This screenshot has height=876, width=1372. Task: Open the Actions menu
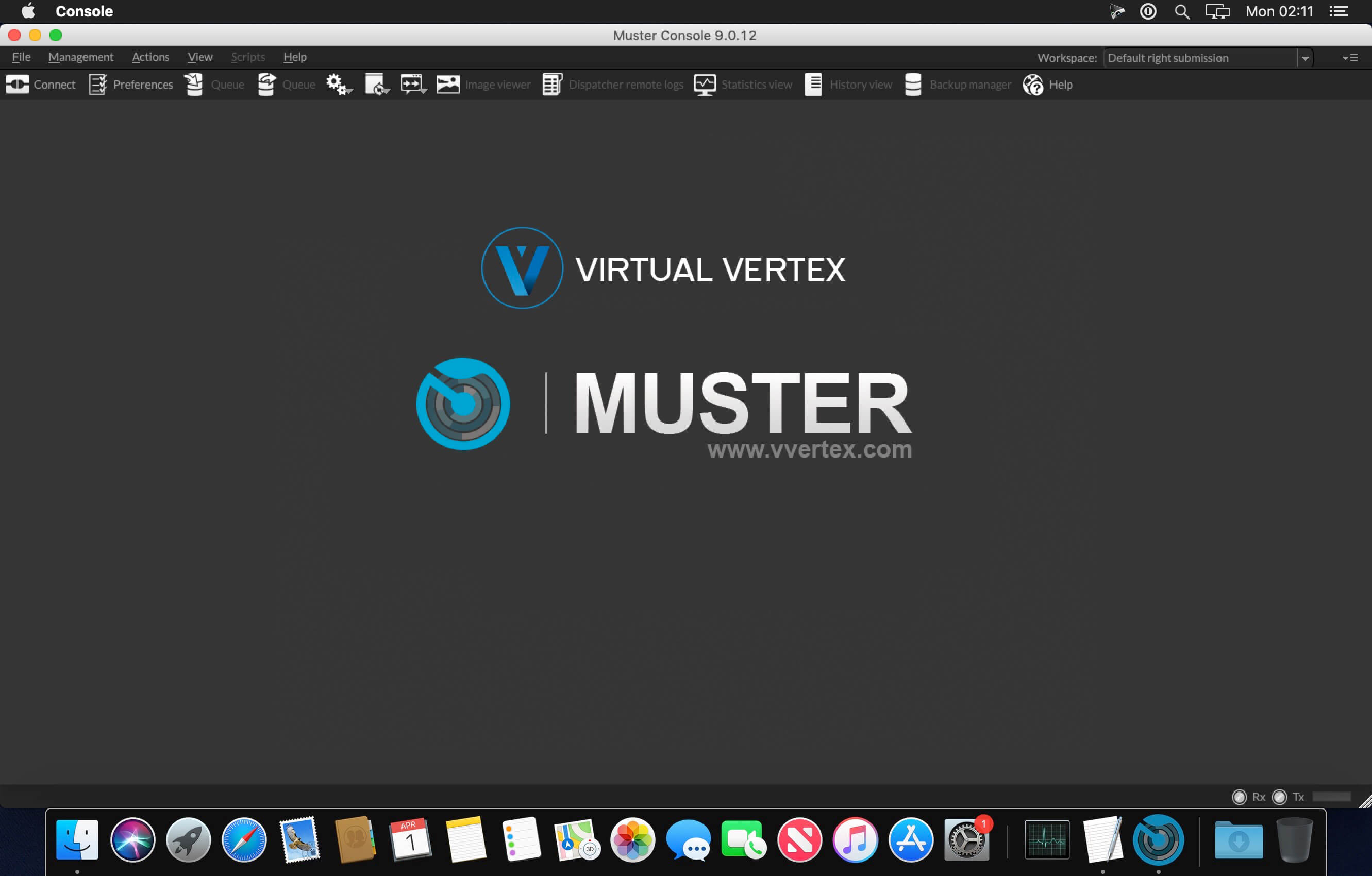(x=150, y=56)
